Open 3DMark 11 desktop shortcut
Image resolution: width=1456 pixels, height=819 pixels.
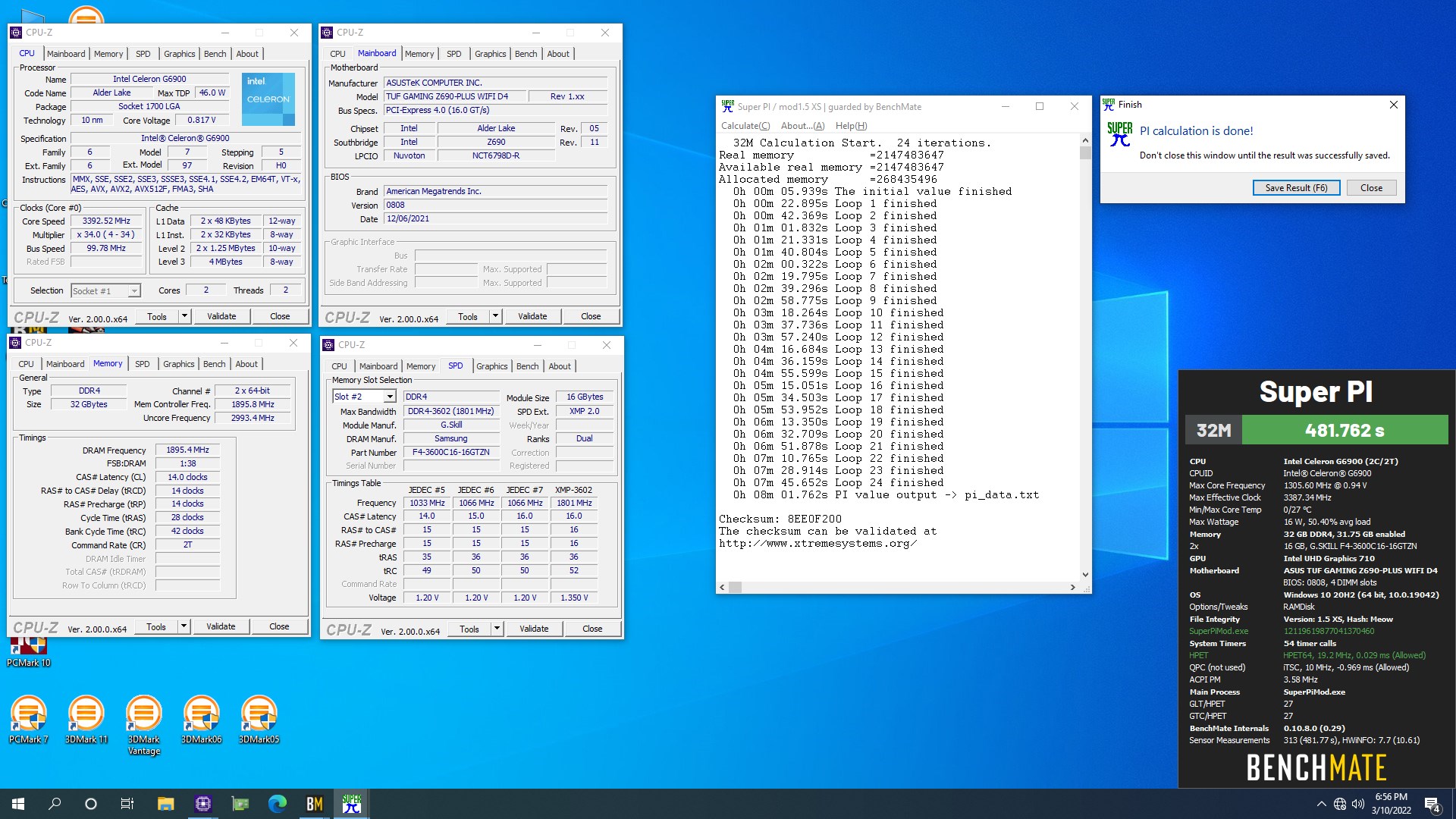86,720
